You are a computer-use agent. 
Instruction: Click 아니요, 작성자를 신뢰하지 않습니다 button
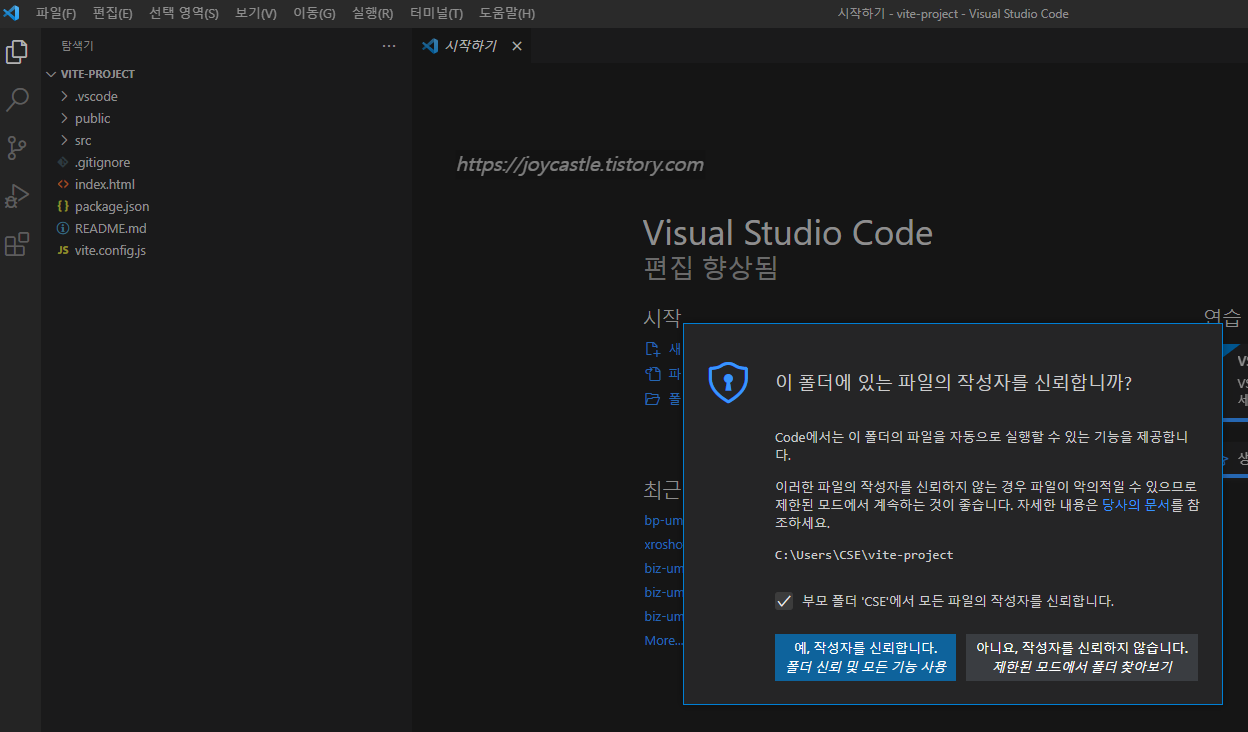pos(1082,657)
